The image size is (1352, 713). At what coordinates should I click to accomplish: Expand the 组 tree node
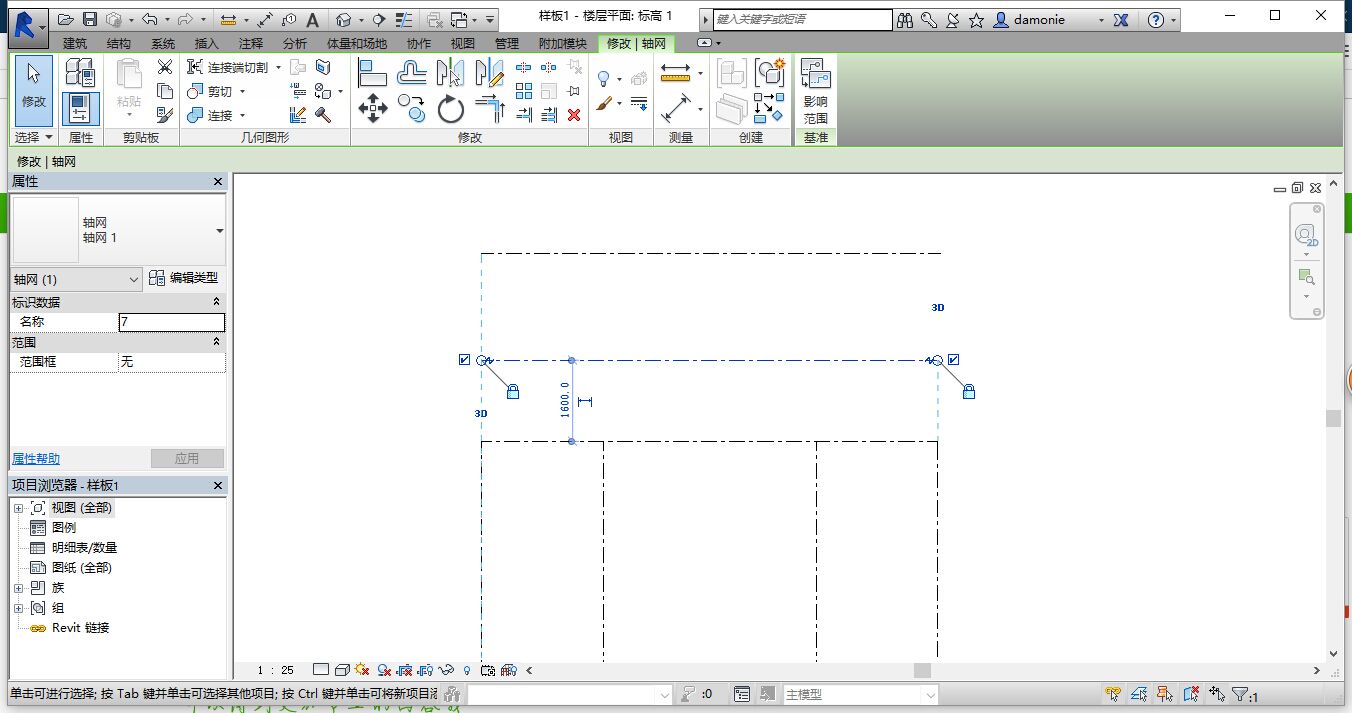[18, 608]
